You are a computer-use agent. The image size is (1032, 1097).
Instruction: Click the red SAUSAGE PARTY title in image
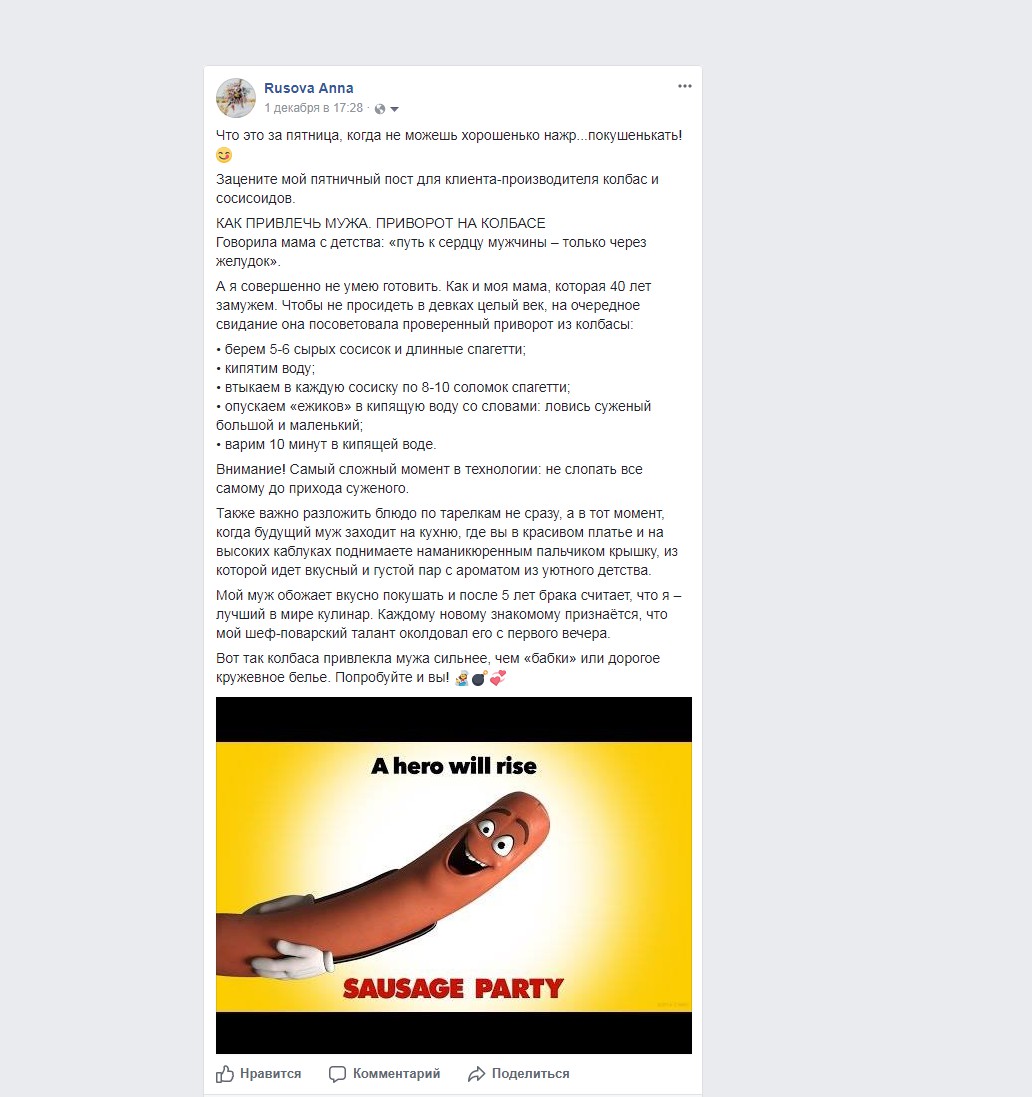[x=453, y=988]
